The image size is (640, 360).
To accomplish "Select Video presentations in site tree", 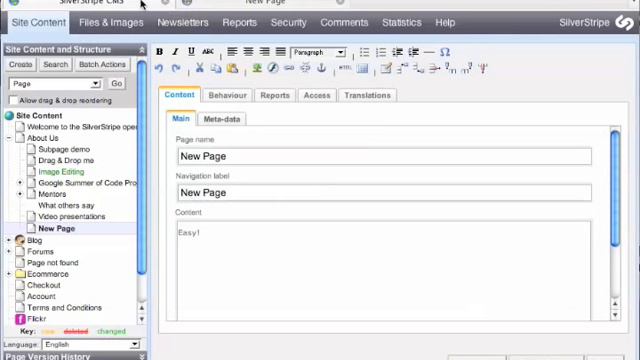I will tap(71, 216).
